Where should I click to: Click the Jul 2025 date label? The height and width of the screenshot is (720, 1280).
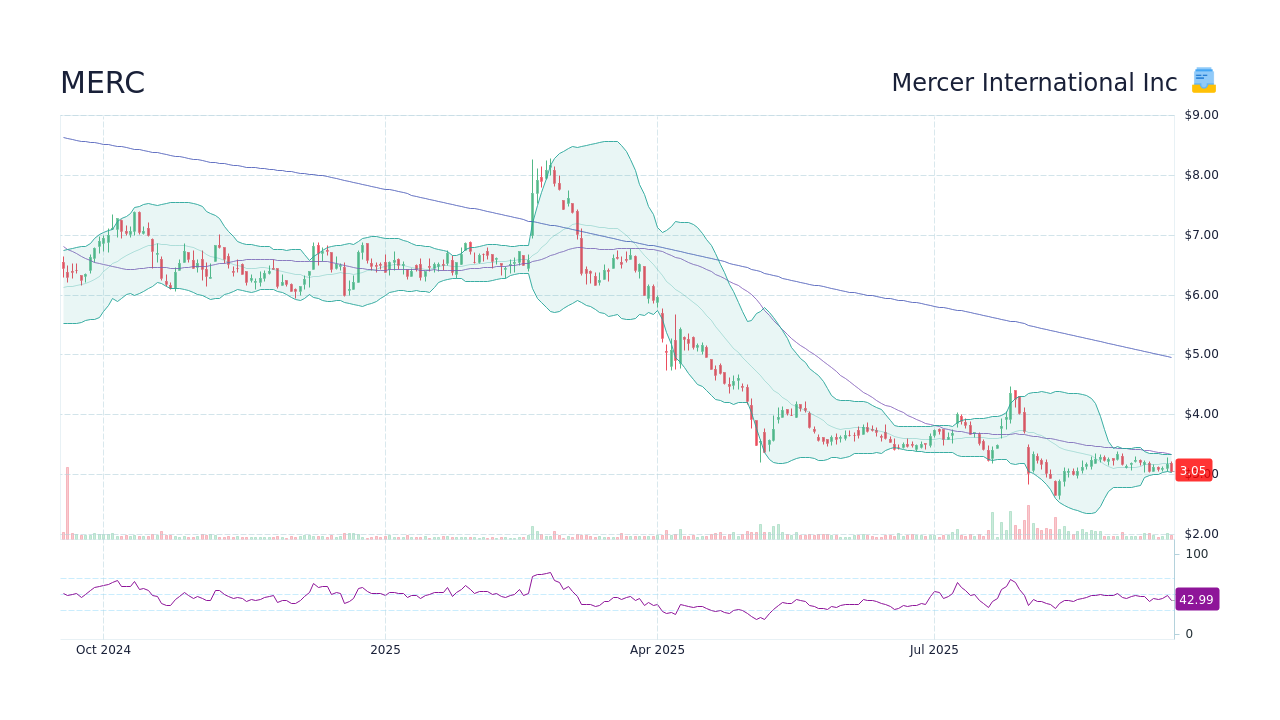pyautogui.click(x=934, y=650)
